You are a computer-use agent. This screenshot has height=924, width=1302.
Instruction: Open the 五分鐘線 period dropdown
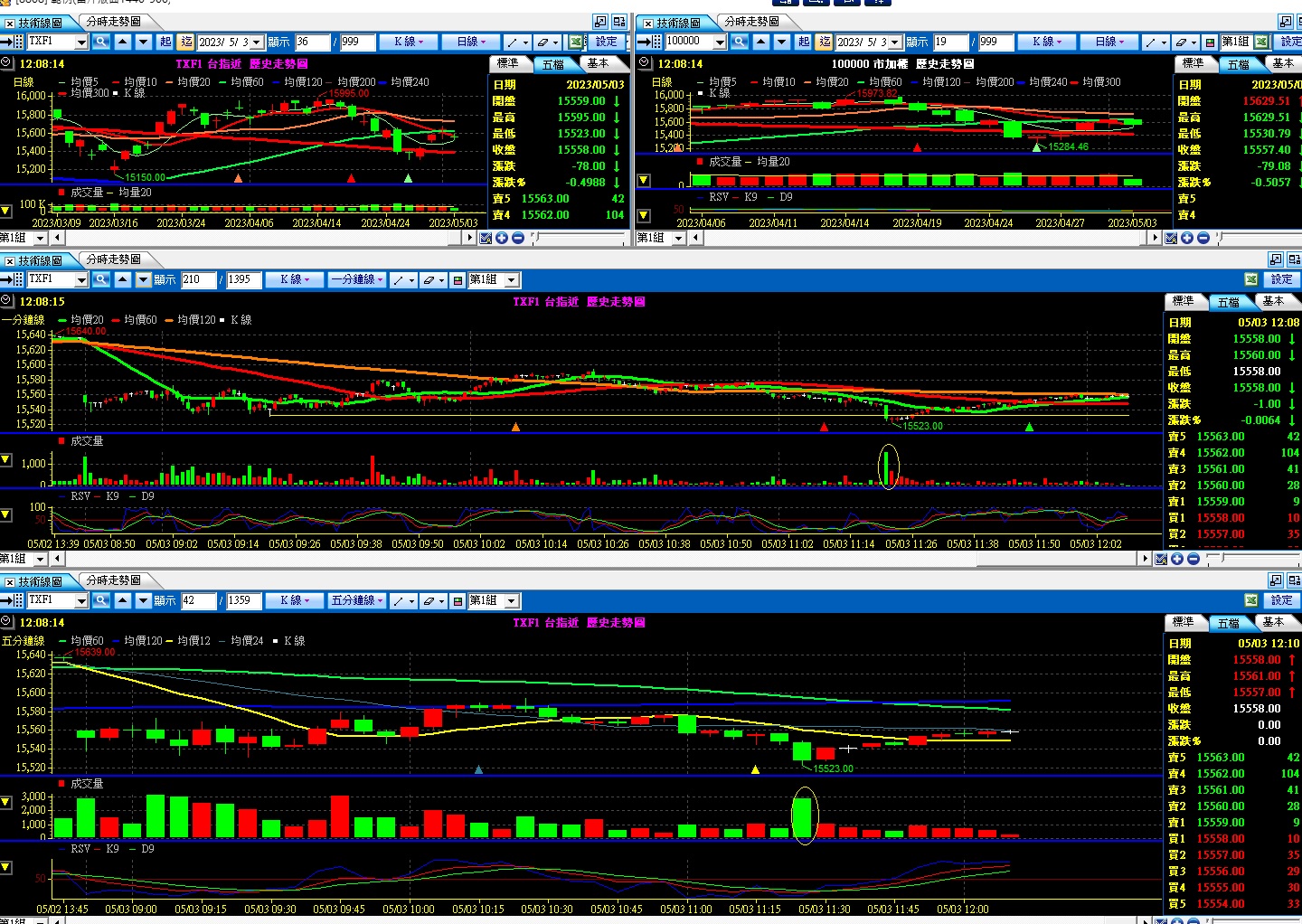(357, 600)
